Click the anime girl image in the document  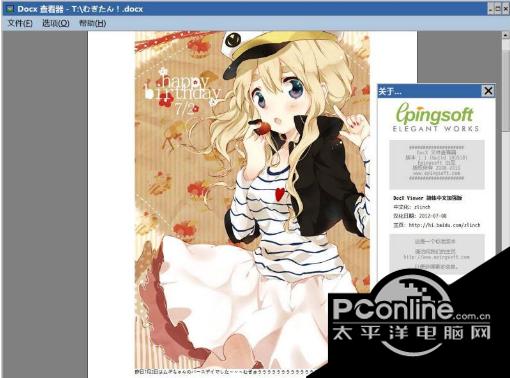point(252,200)
